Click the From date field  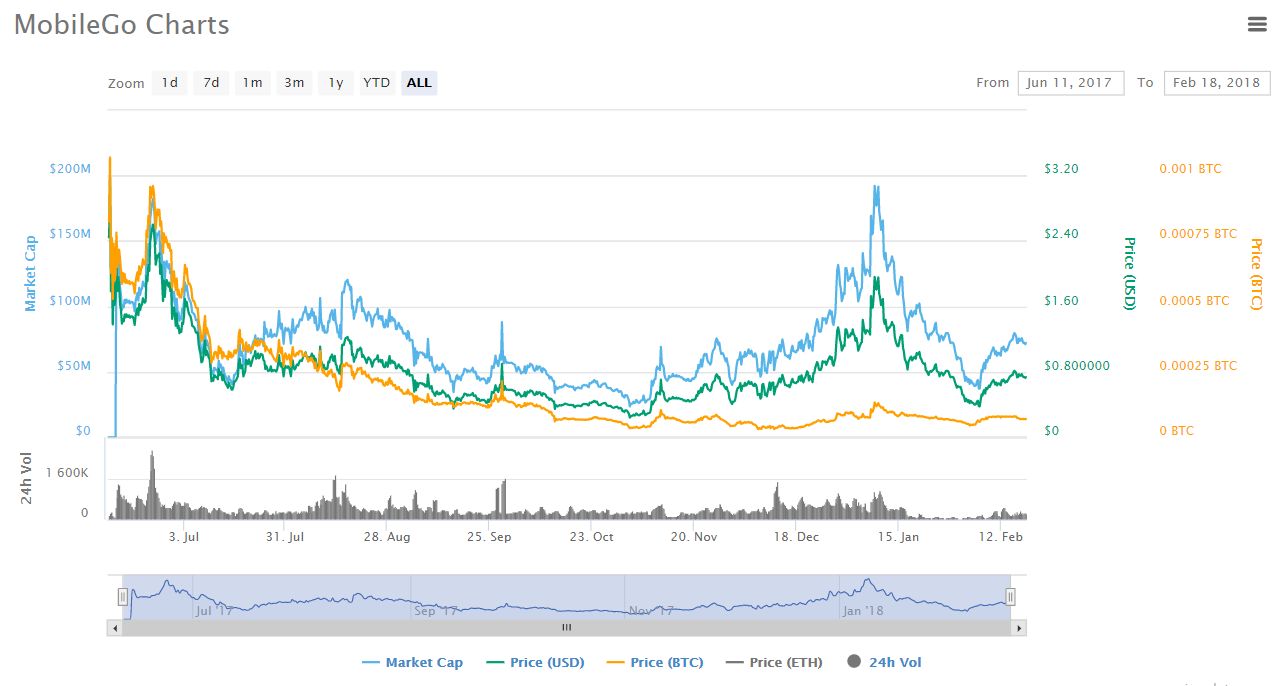coord(1070,83)
